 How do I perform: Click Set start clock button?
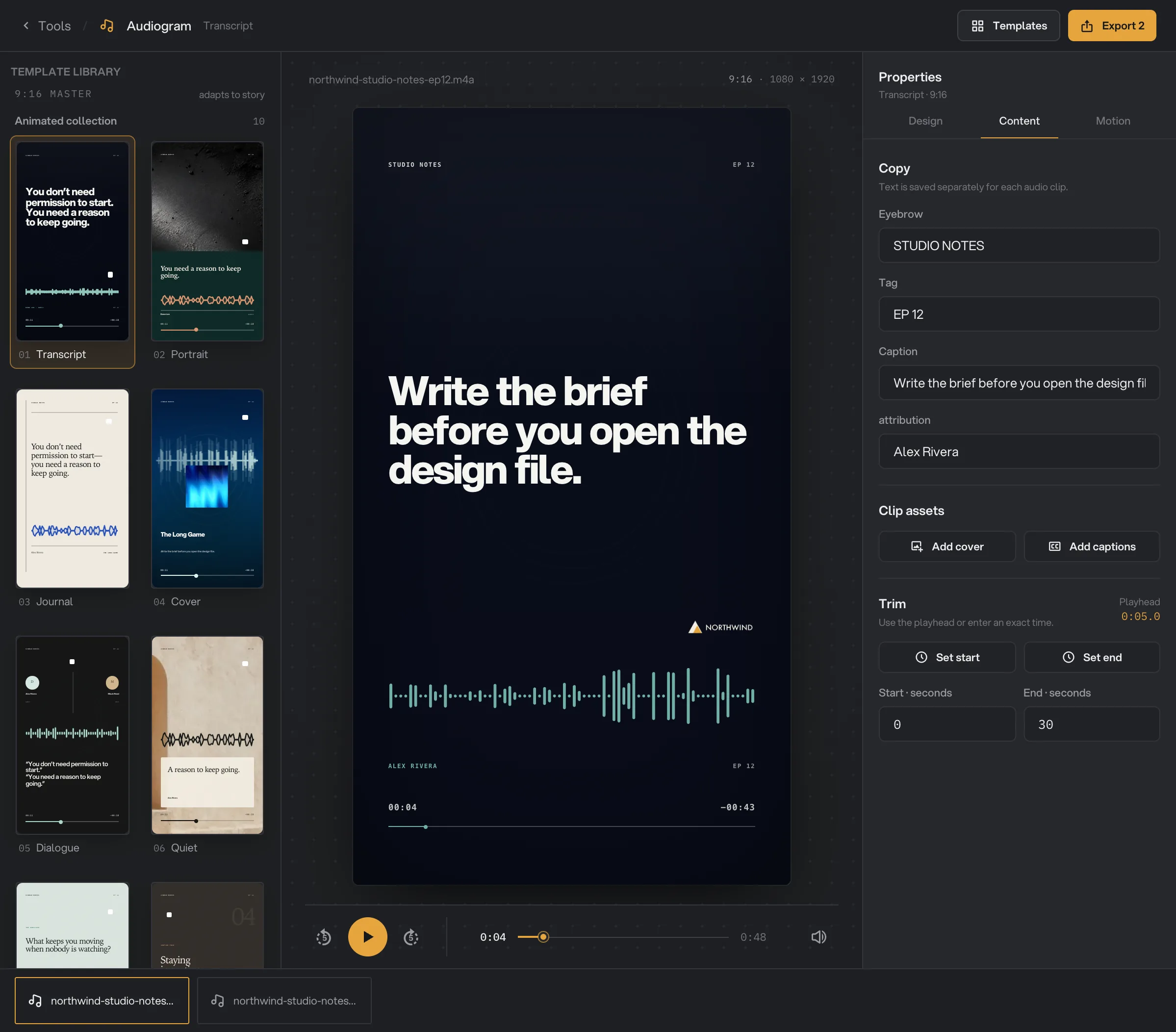tap(947, 657)
